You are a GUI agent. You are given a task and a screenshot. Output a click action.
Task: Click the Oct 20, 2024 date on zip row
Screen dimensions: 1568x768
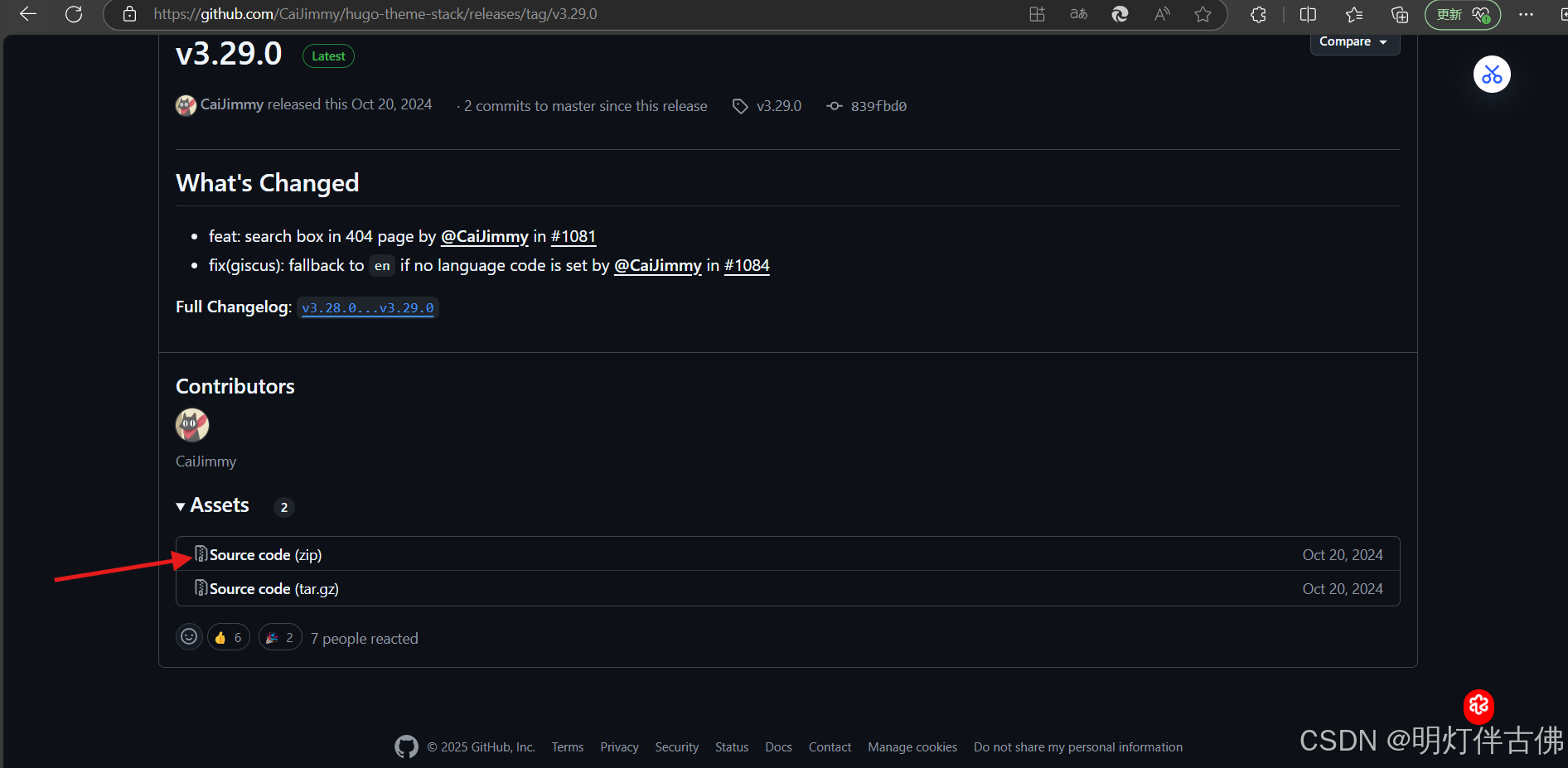tap(1343, 555)
